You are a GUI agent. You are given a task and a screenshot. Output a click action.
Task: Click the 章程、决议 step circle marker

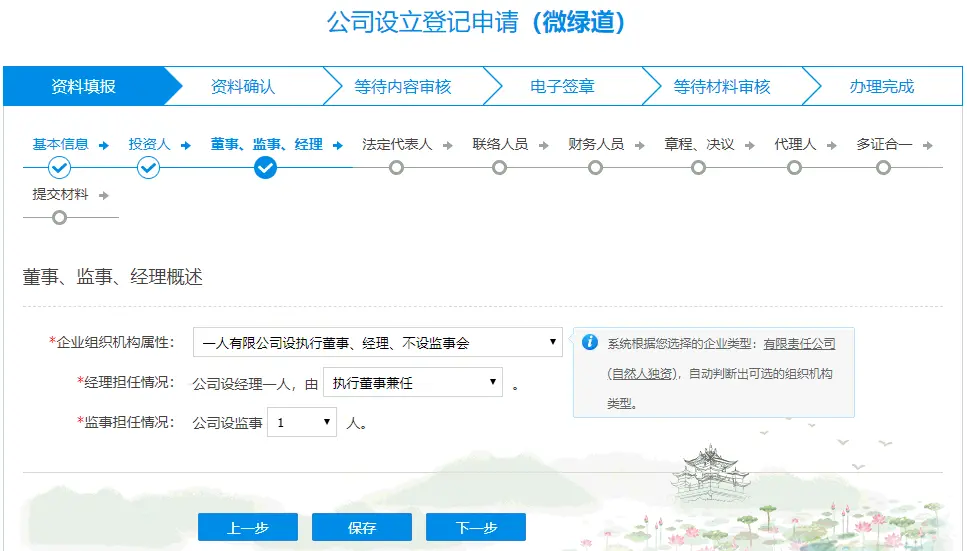[x=698, y=167]
